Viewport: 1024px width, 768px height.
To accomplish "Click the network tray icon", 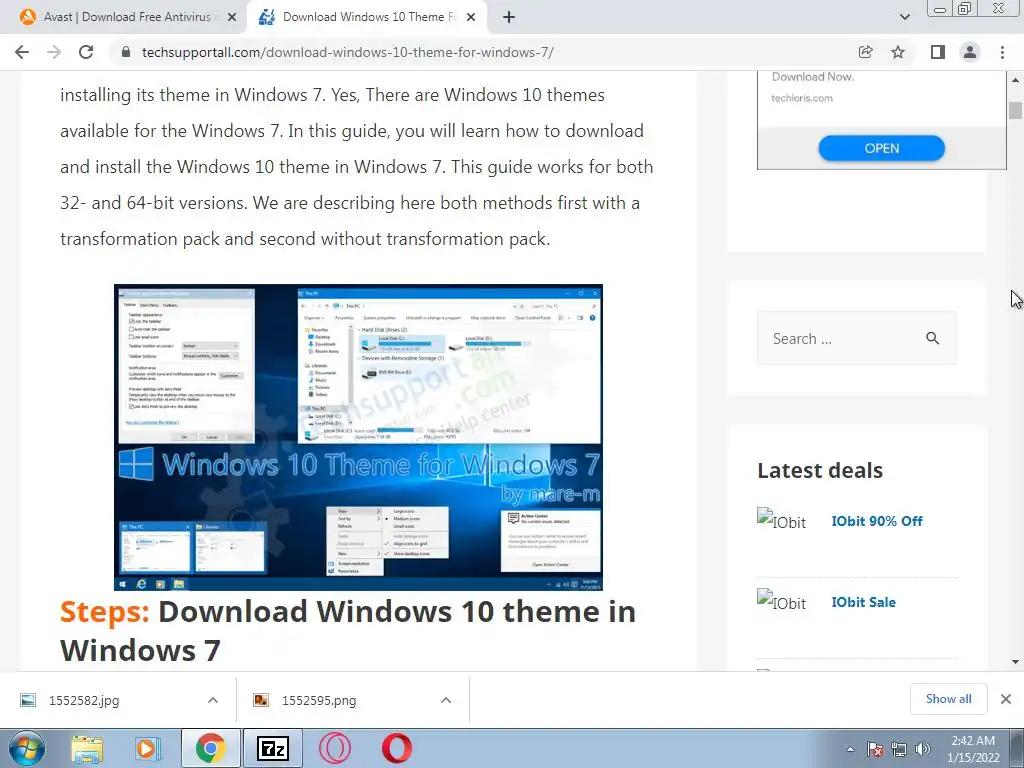I will (899, 749).
